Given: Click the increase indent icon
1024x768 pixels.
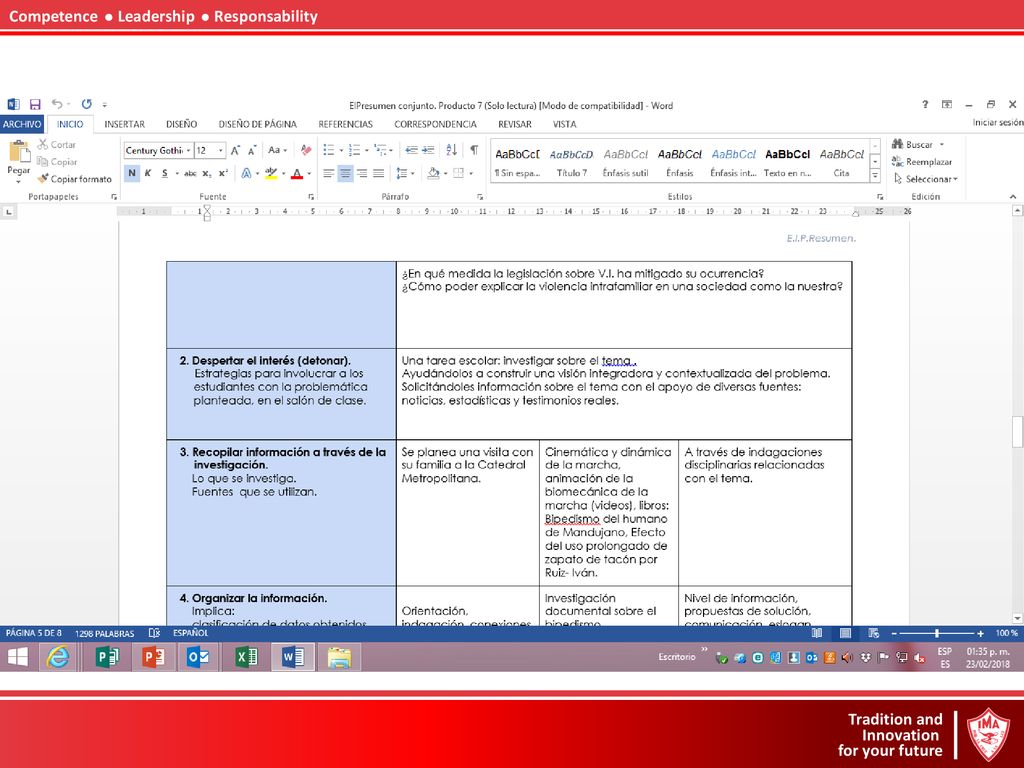Looking at the screenshot, I should coord(428,150).
